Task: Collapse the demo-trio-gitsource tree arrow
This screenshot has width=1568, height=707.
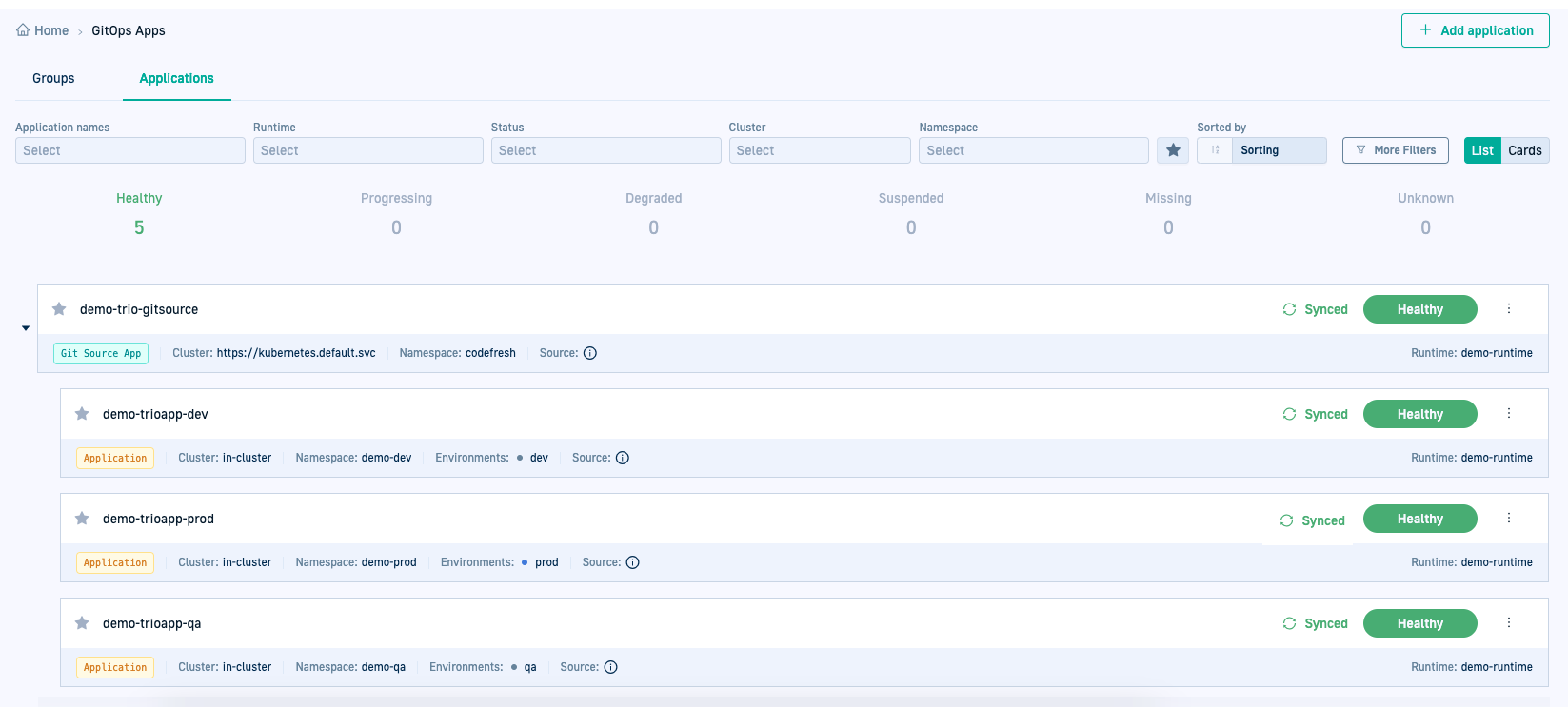Action: pos(26,328)
